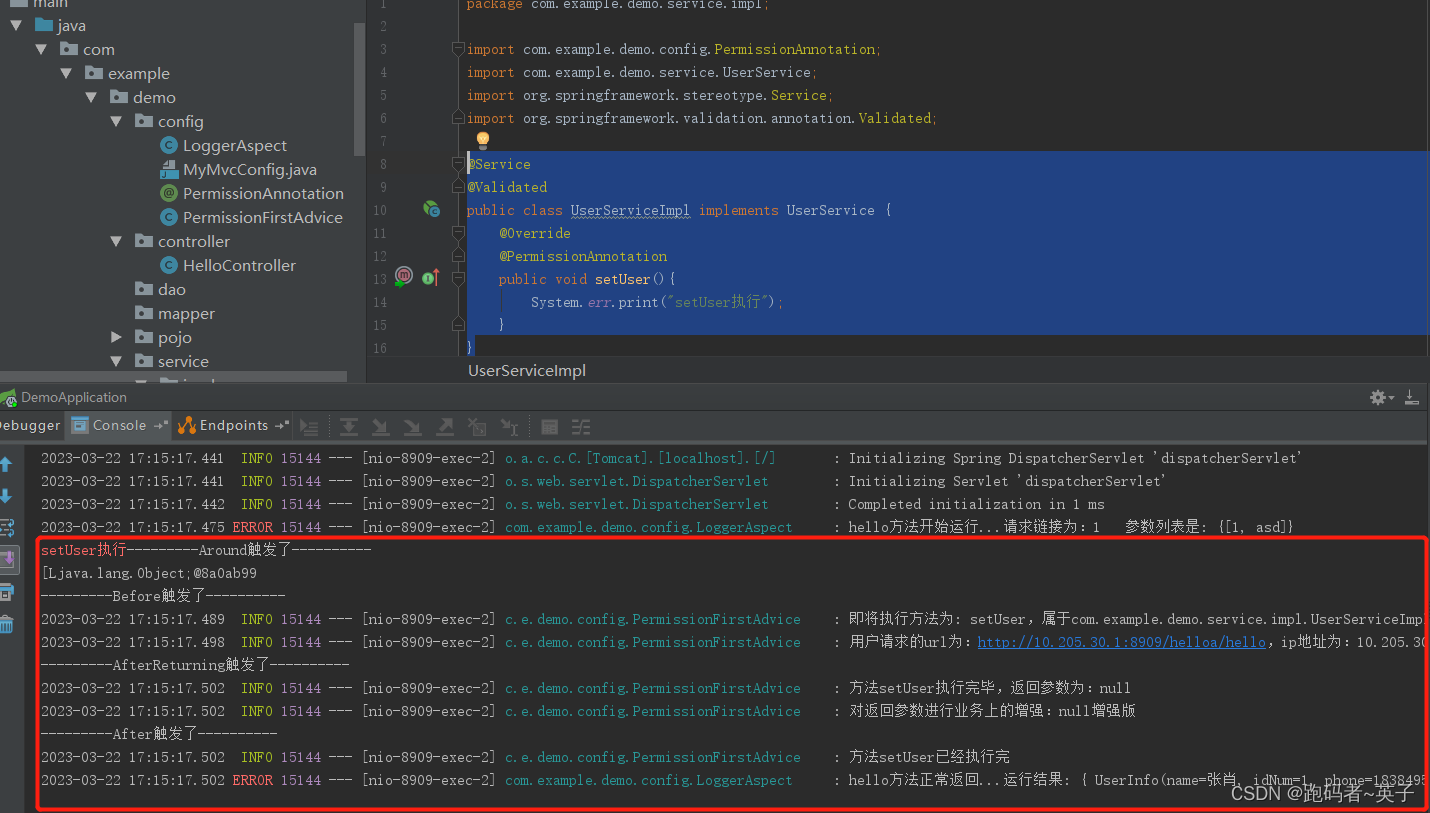Click the implementations gutter icon beside UserServiceImpl

pyautogui.click(x=431, y=210)
